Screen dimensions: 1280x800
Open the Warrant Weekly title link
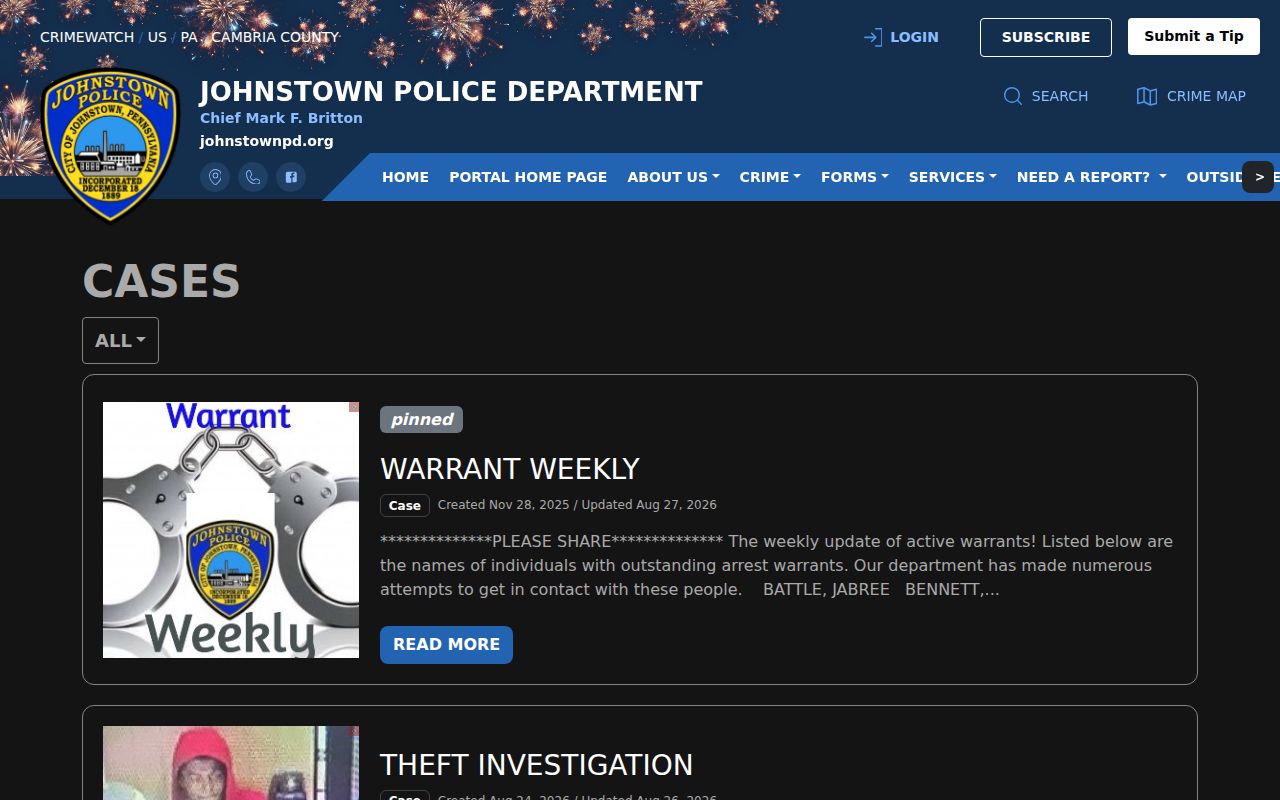[509, 469]
